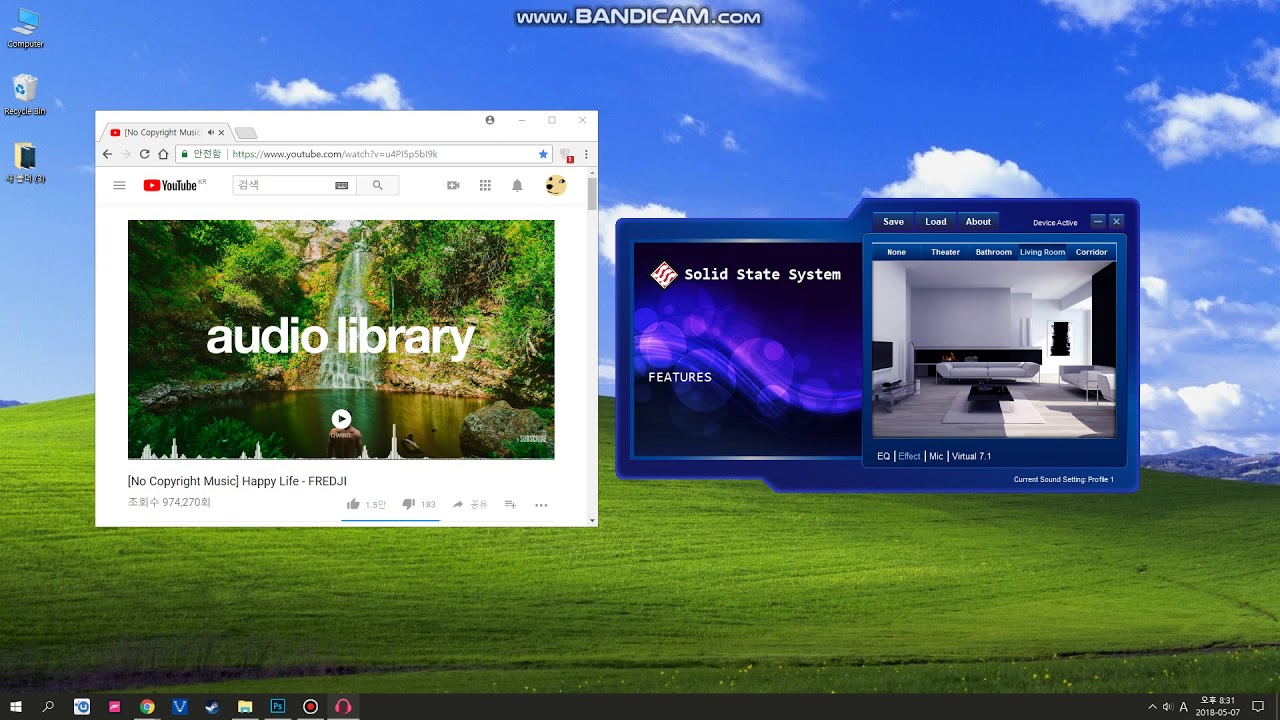The height and width of the screenshot is (720, 1280).
Task: Open Steam from the taskbar
Action: [x=212, y=706]
